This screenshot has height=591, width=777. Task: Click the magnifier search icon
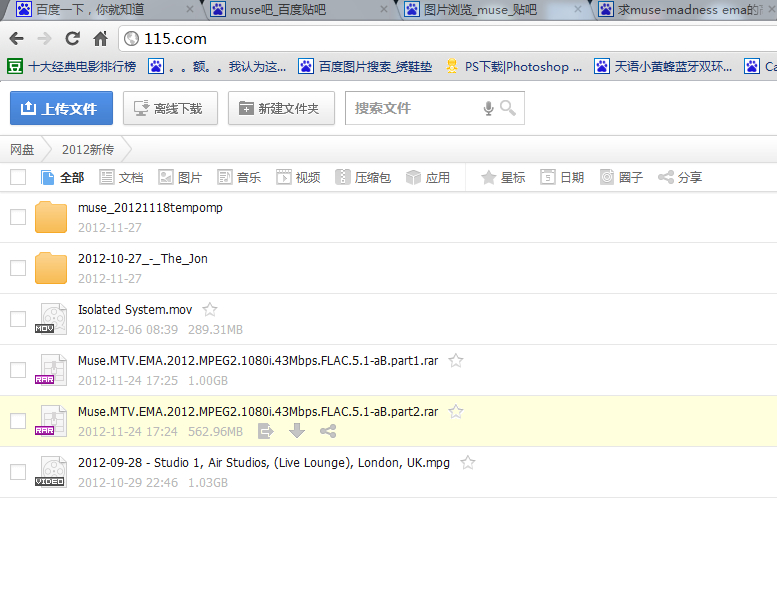(x=508, y=108)
